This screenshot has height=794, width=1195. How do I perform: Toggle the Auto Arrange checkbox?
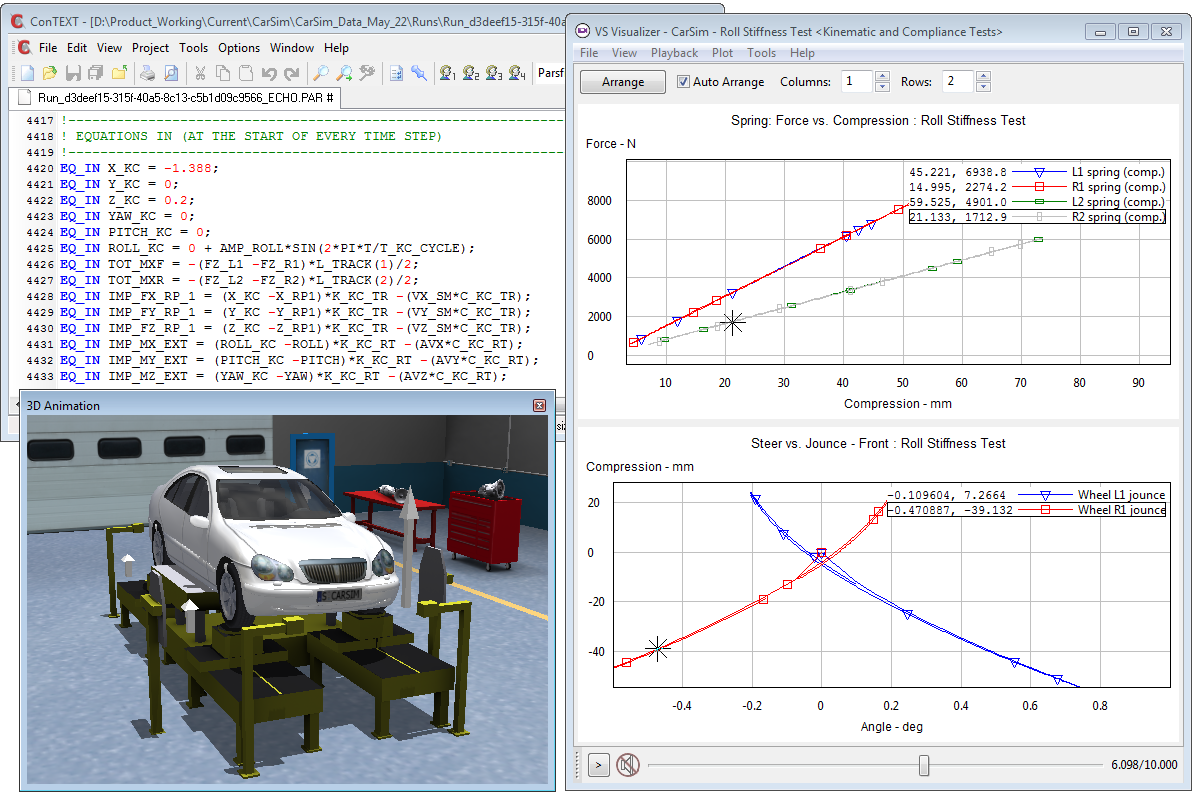tap(684, 82)
